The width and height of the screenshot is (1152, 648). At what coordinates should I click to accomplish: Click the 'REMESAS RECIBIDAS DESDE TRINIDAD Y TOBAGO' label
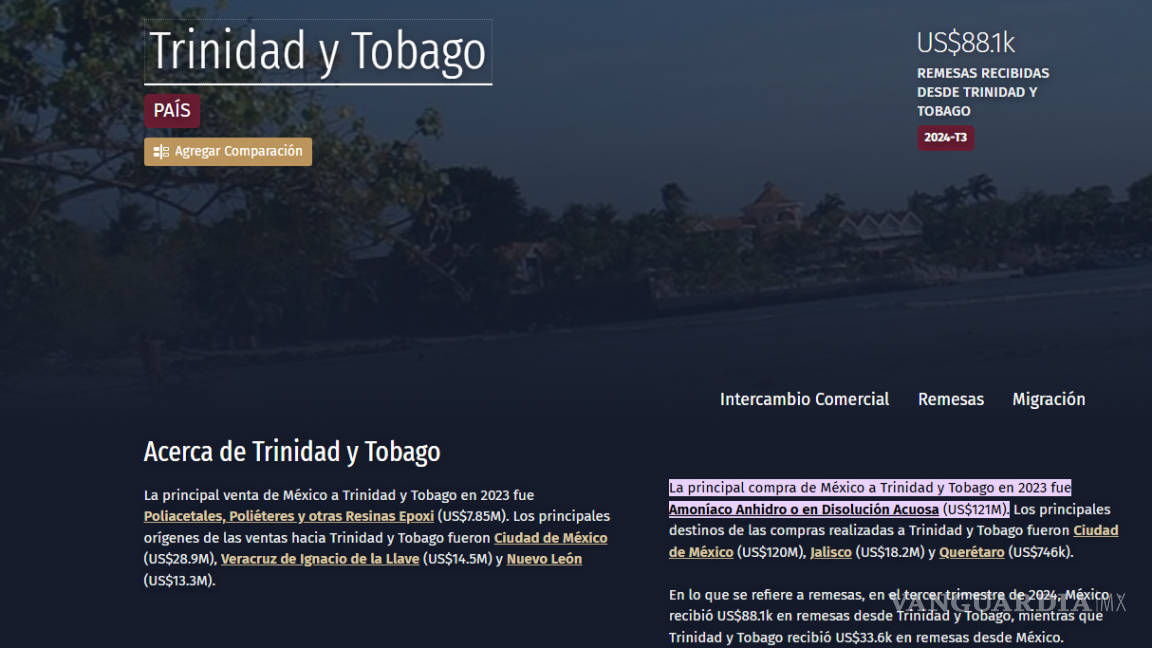pos(983,91)
